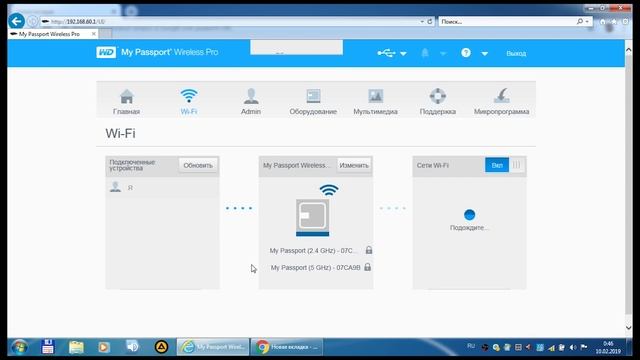The image size is (640, 360).
Task: Open the yellow triangle taskbar app
Action: coord(161,347)
